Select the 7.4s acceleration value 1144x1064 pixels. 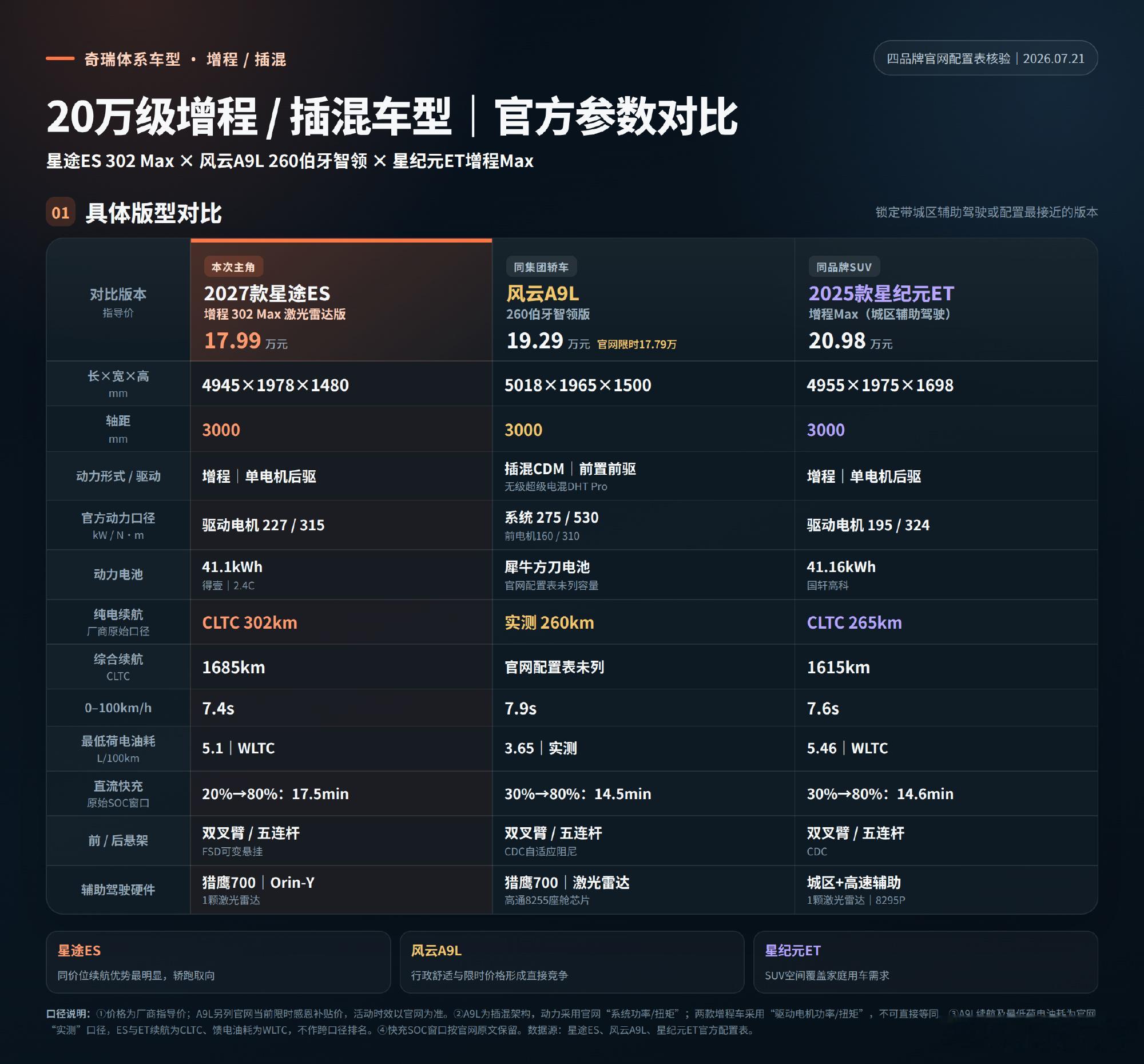(217, 708)
